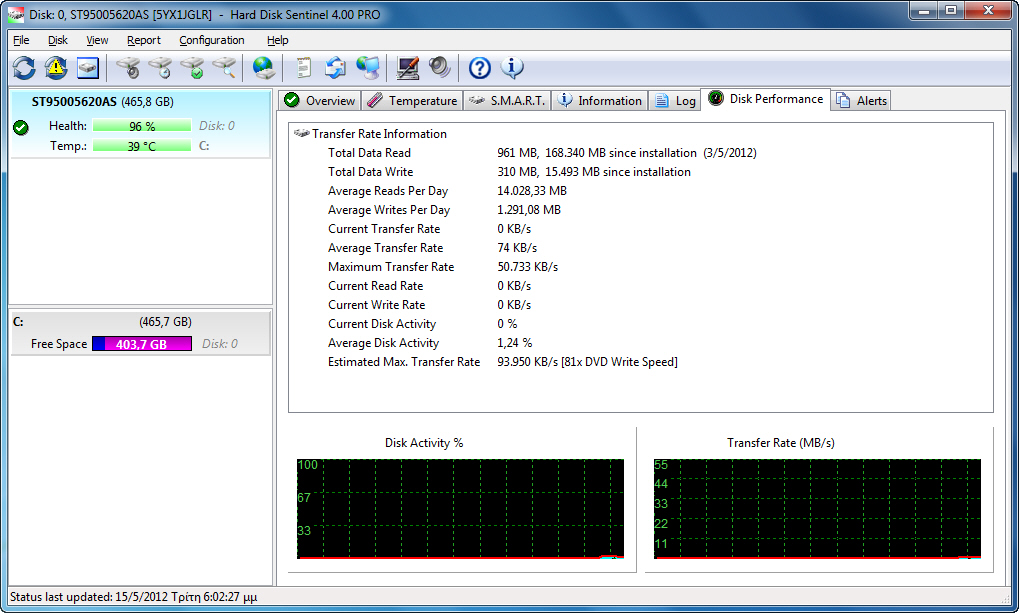Viewport: 1019px width, 613px height.
Task: Click the globe over disk toolbar icon
Action: tap(264, 68)
